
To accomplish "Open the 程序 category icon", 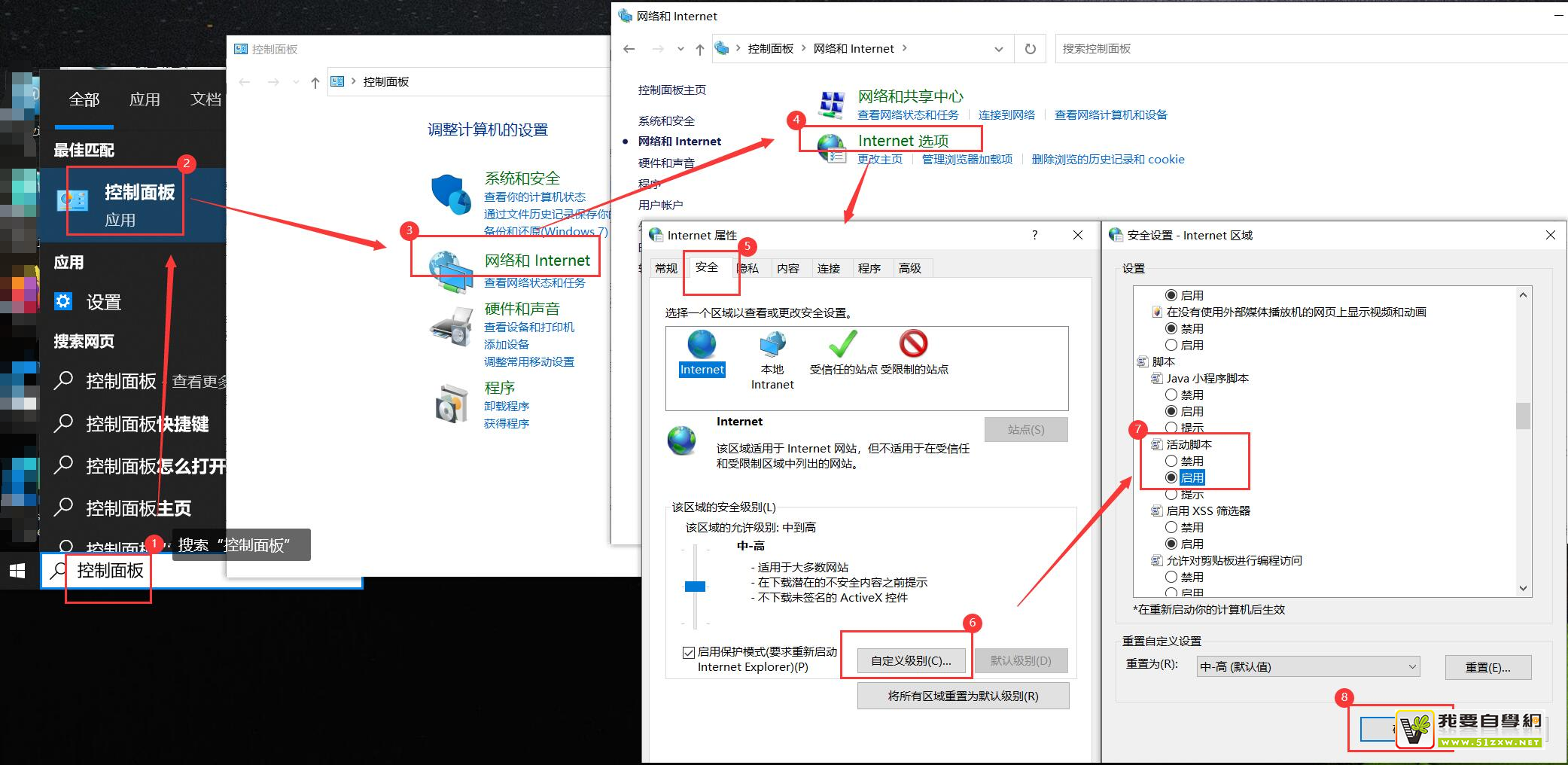I will pyautogui.click(x=450, y=404).
